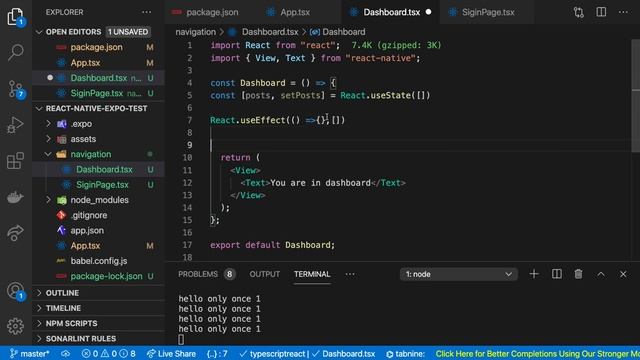Expand the .expo folder
Image resolution: width=640 pixels, height=360 pixels.
48,124
